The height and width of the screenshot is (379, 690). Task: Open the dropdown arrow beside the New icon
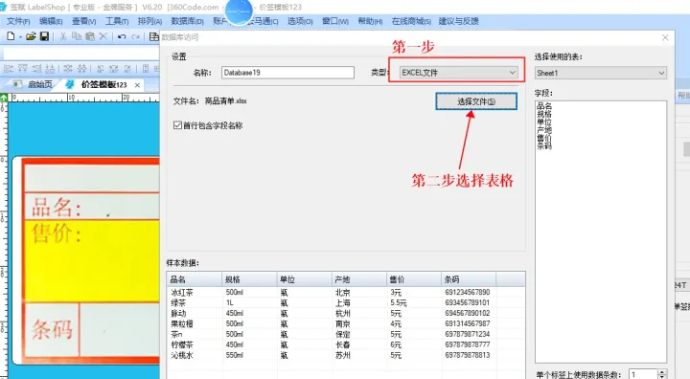tap(20, 37)
